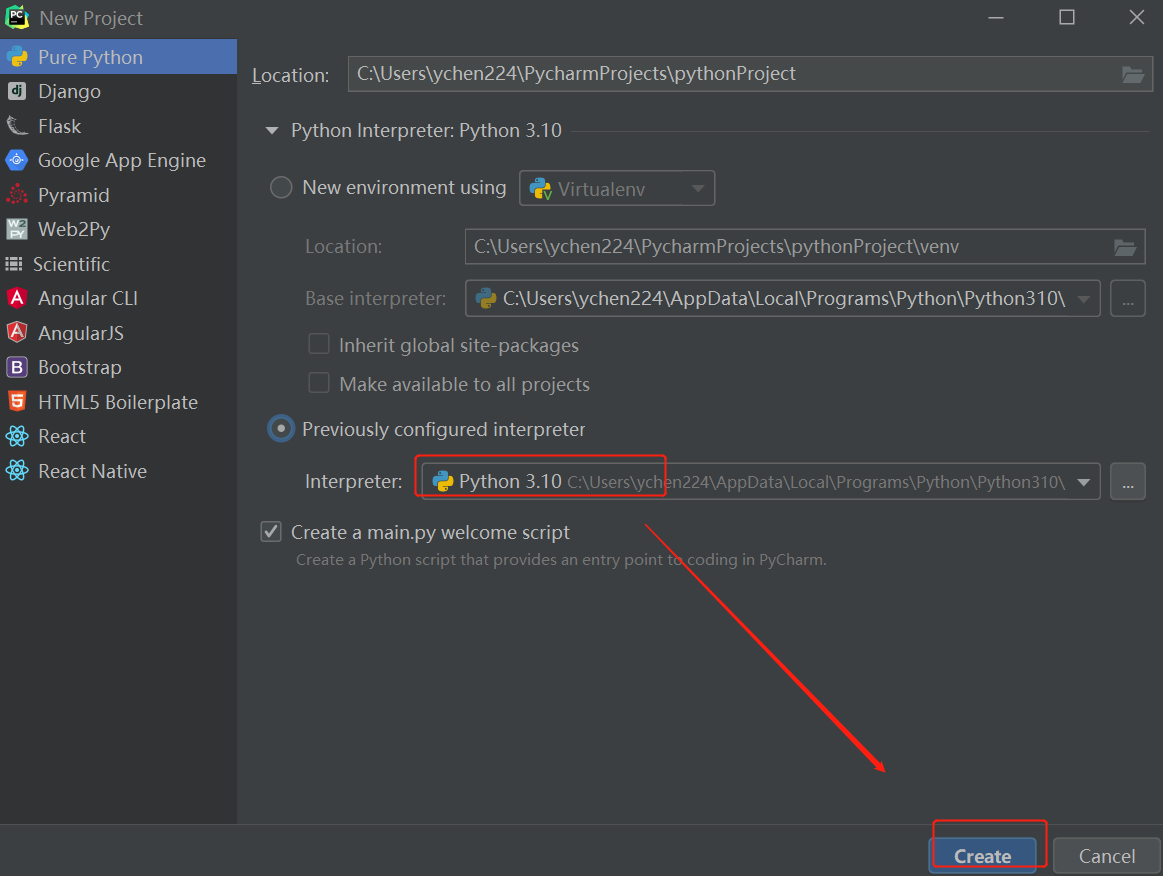
Task: Choose the React project type
Action: (119, 436)
